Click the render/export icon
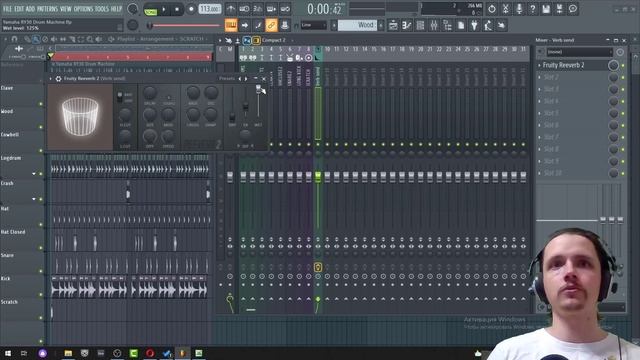Viewport: 640px width, 360px height. pyautogui.click(x=560, y=9)
